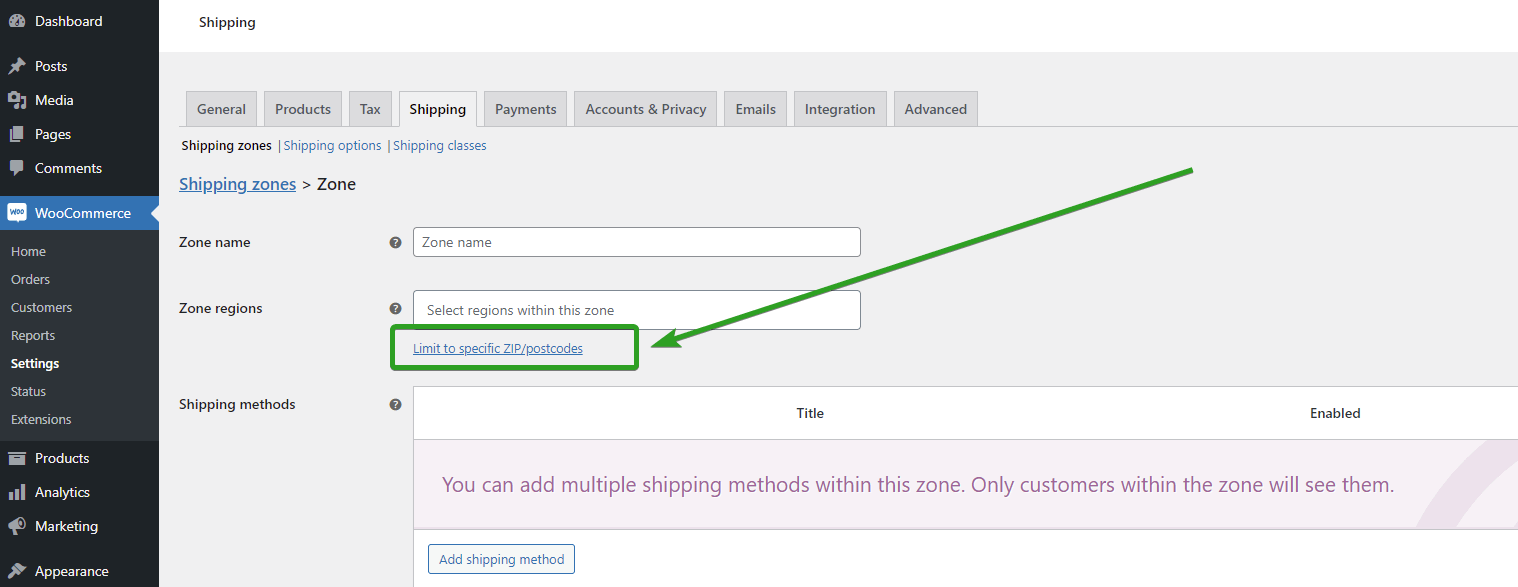The width and height of the screenshot is (1518, 587).
Task: Go to Shipping classes subsection
Action: (x=439, y=146)
